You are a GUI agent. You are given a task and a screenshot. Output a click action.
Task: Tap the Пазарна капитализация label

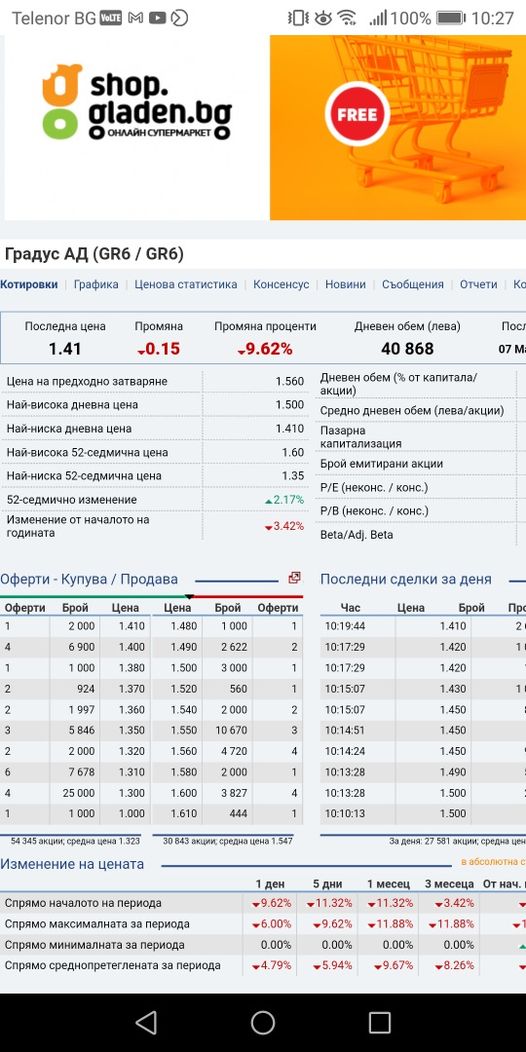click(361, 437)
